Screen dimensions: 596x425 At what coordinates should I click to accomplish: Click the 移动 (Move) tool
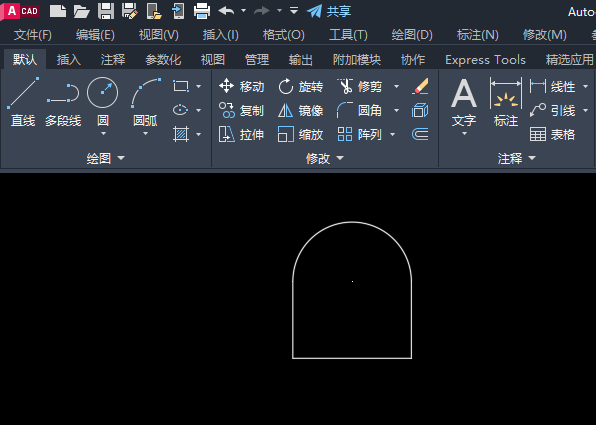(241, 87)
